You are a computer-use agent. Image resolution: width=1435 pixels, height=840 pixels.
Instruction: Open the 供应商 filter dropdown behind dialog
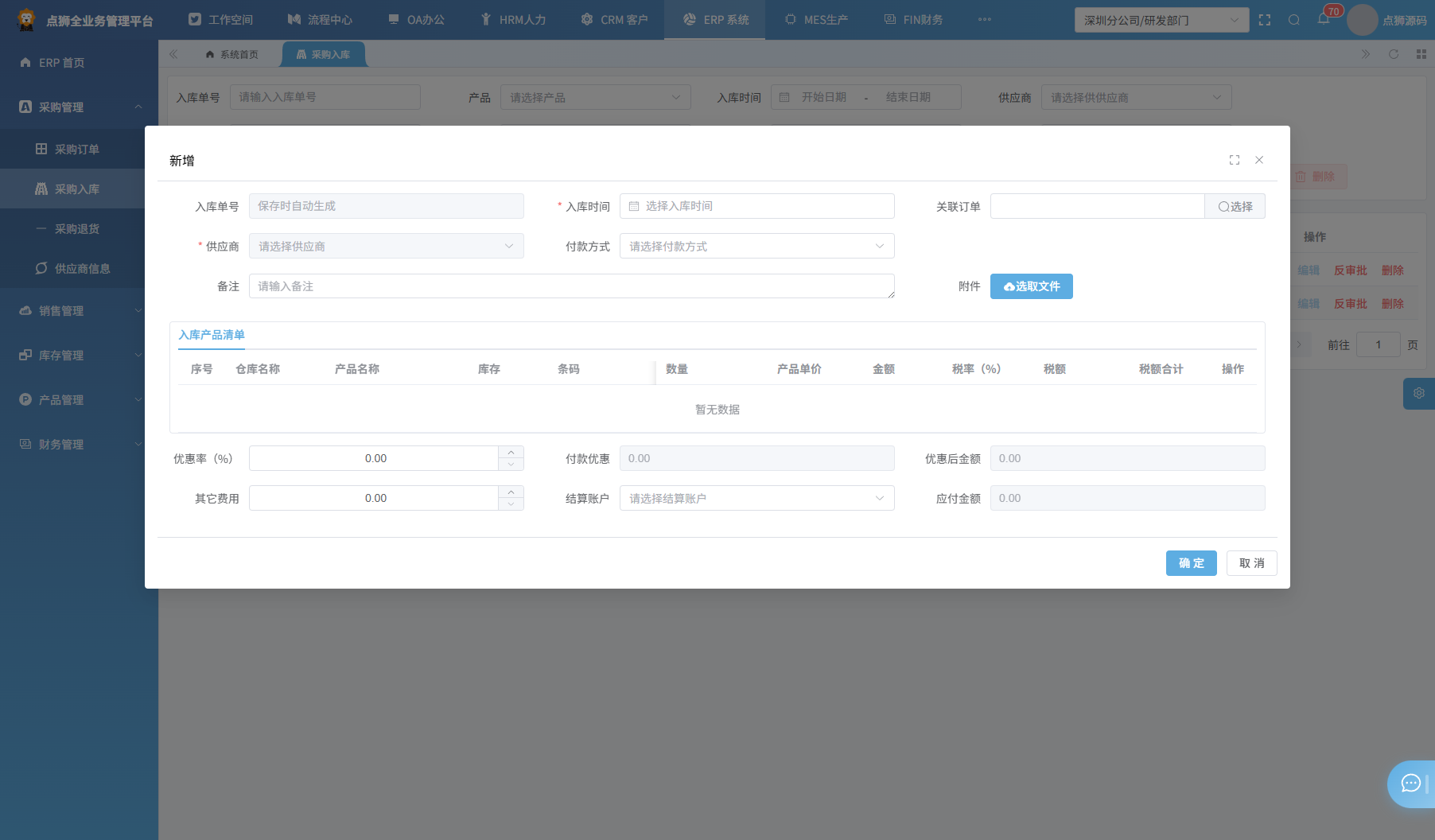tap(1137, 97)
